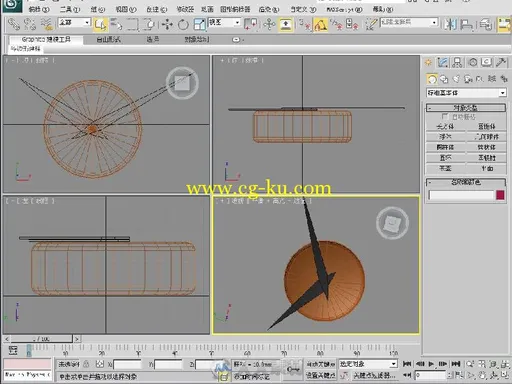Open the Select by Name list icon

point(116,24)
